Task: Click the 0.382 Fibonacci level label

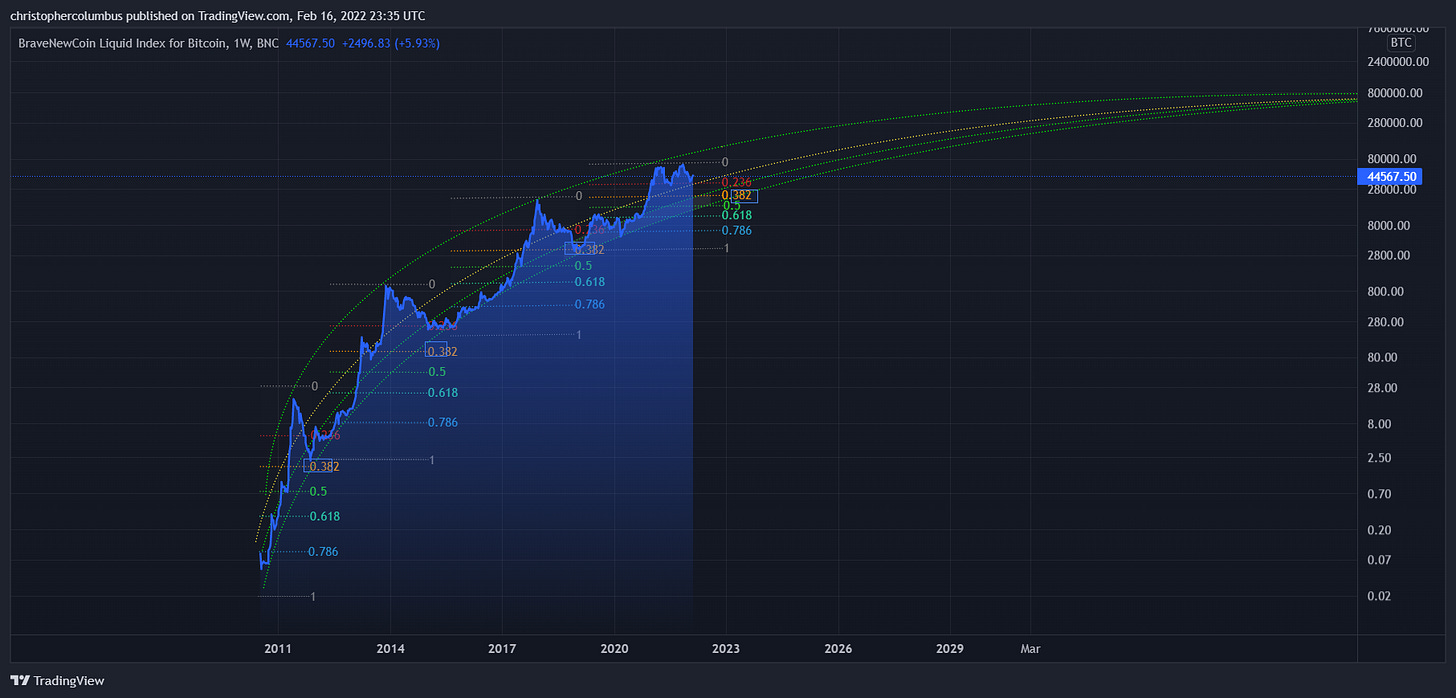Action: pyautogui.click(x=739, y=196)
